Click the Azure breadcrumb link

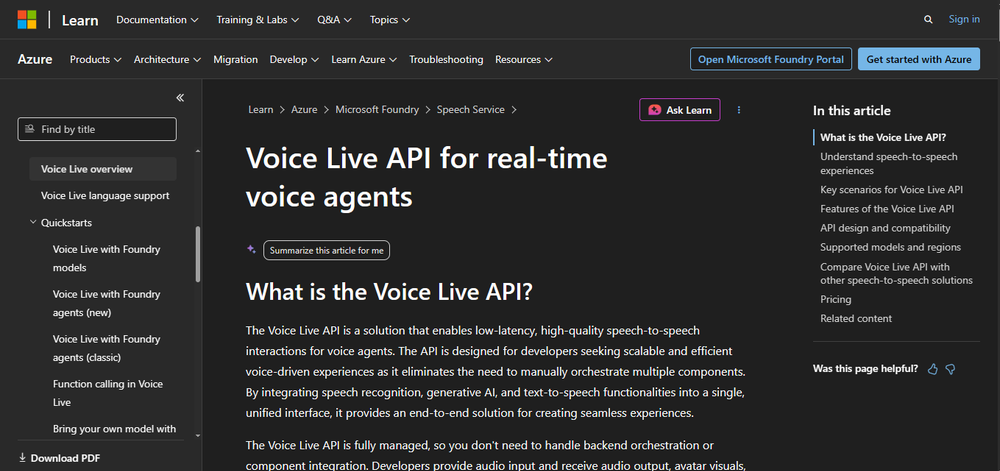click(x=304, y=110)
